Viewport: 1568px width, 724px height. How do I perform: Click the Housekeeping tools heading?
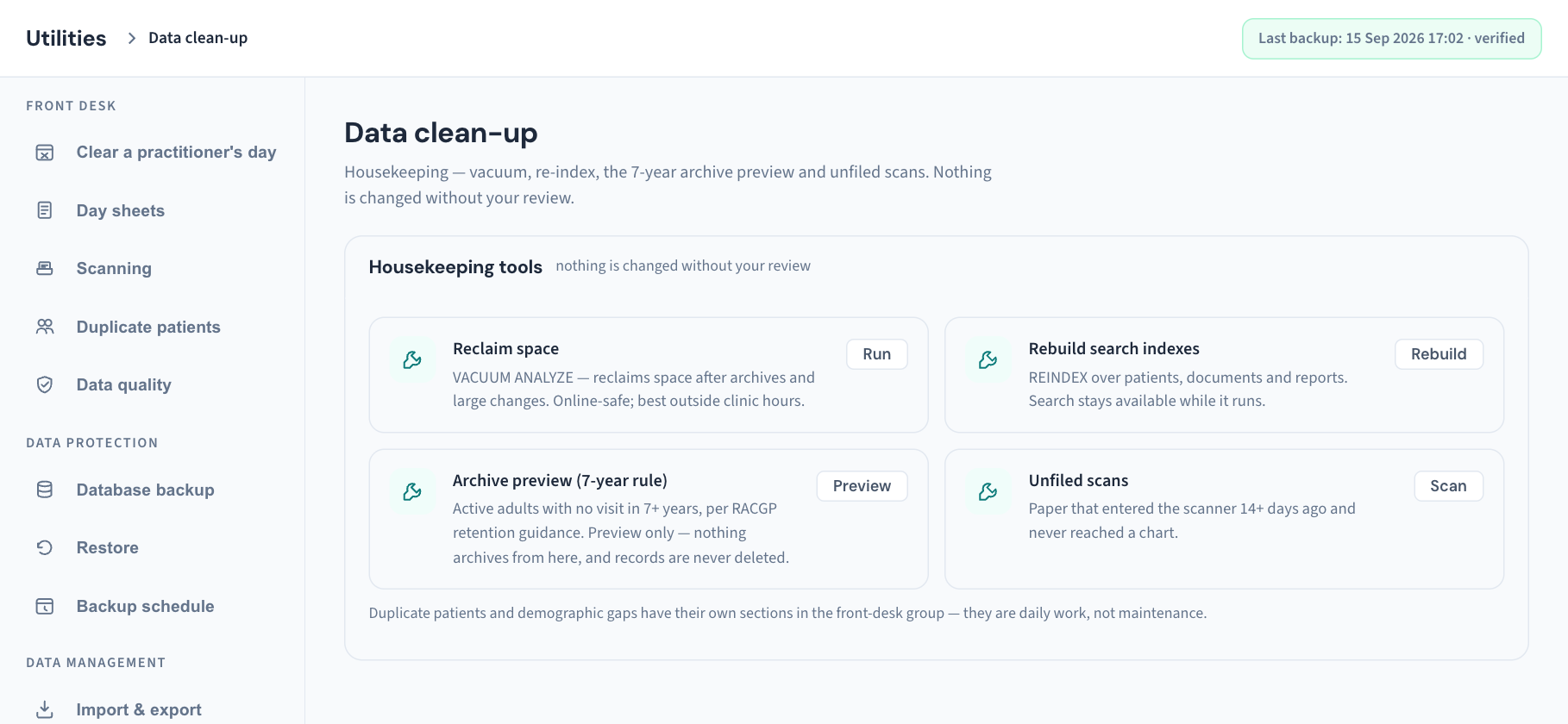click(455, 266)
